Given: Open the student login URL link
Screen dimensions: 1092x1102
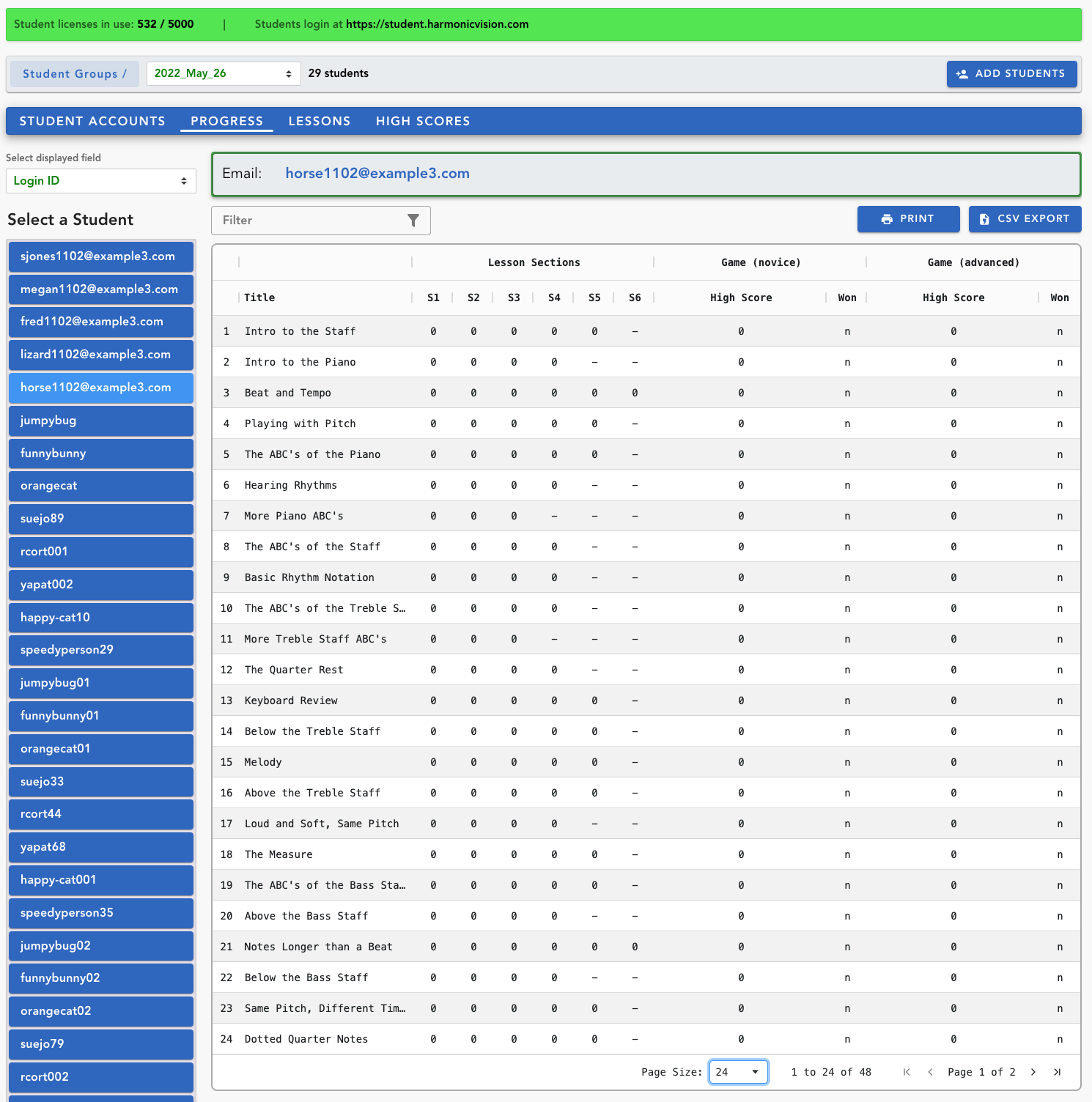Looking at the screenshot, I should pos(437,24).
